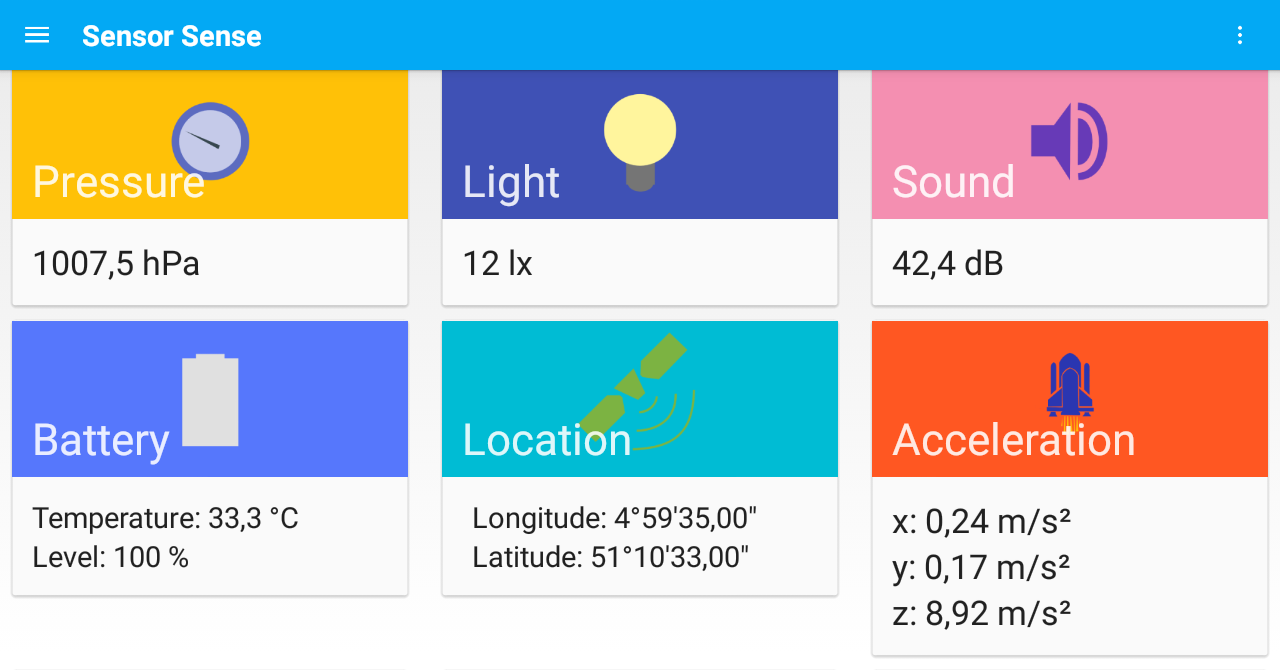
Task: Select the Battery card
Action: click(100, 439)
